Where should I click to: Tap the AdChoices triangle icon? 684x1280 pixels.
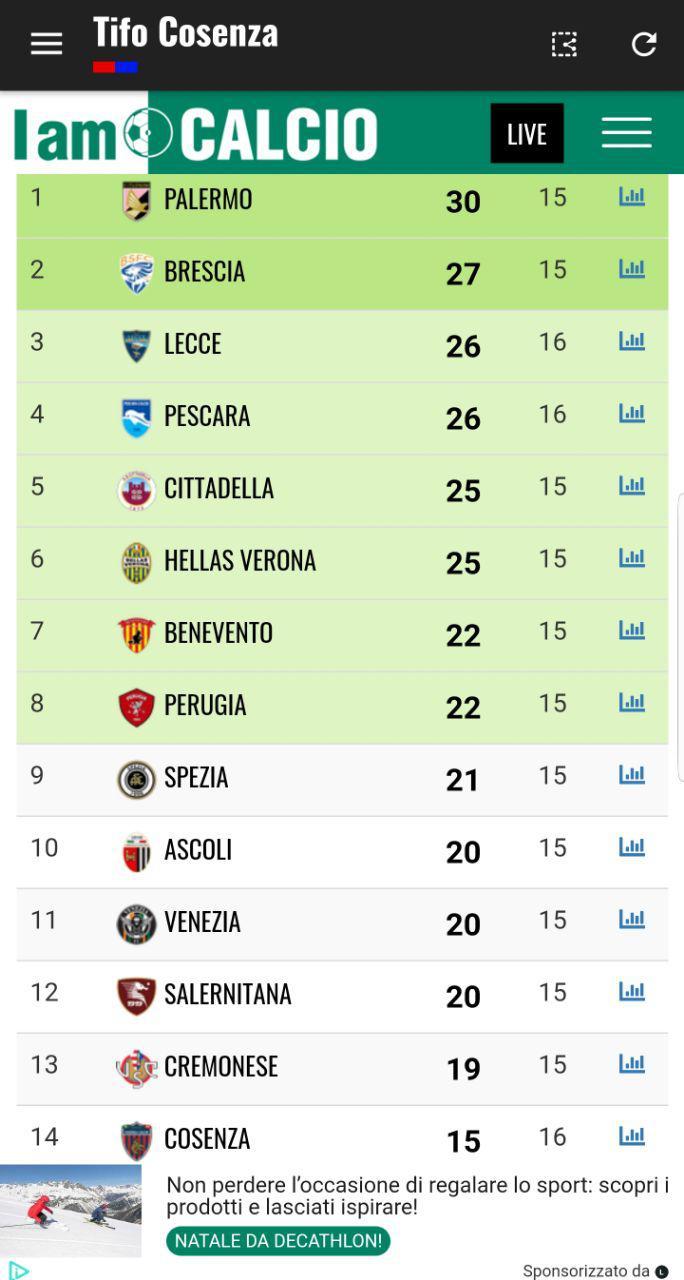tap(18, 1270)
